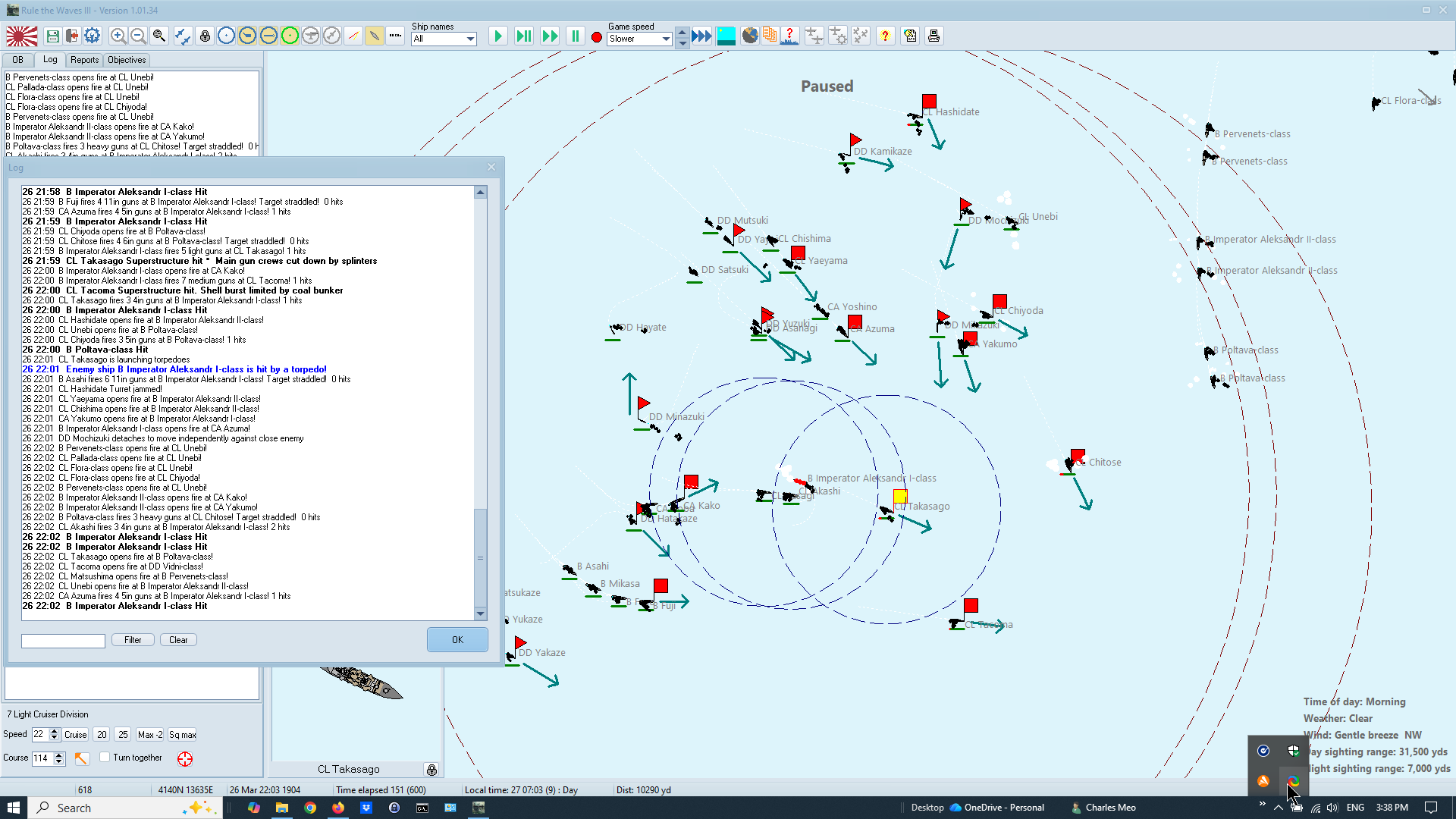
Task: Click the Speed value field
Action: click(x=40, y=734)
